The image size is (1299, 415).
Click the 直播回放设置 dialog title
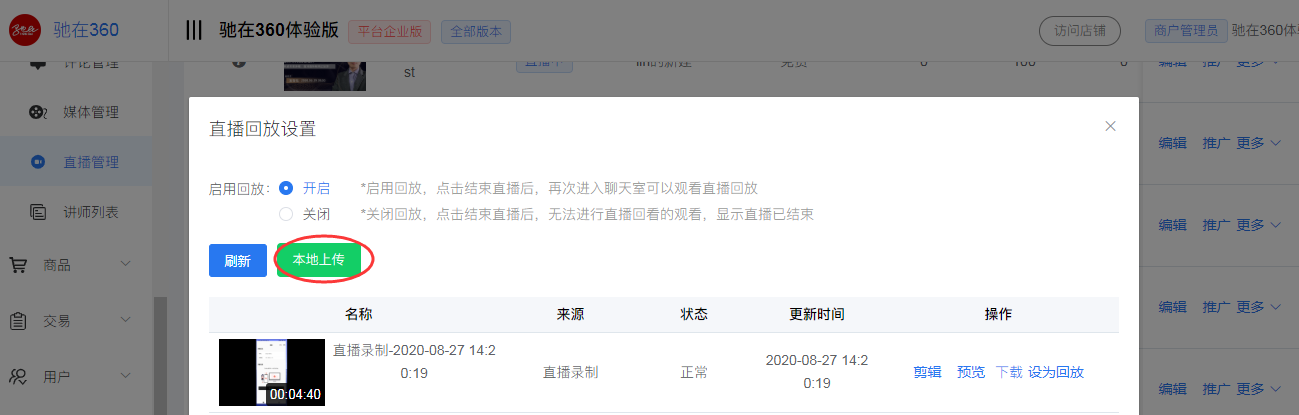[262, 128]
